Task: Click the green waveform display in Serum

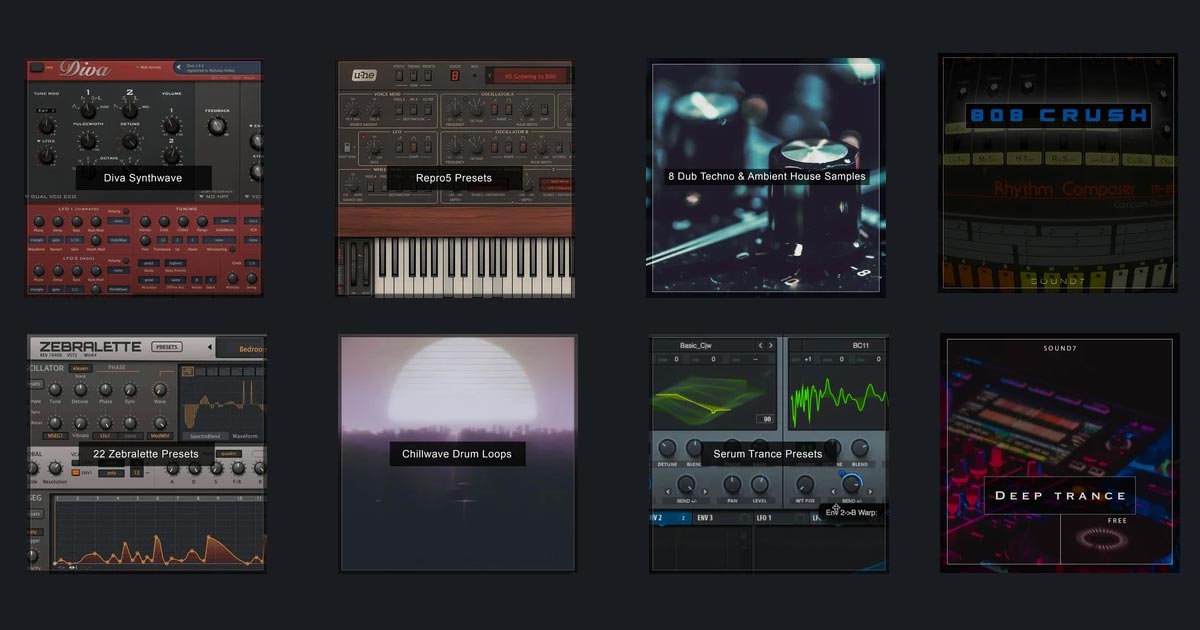Action: point(838,391)
